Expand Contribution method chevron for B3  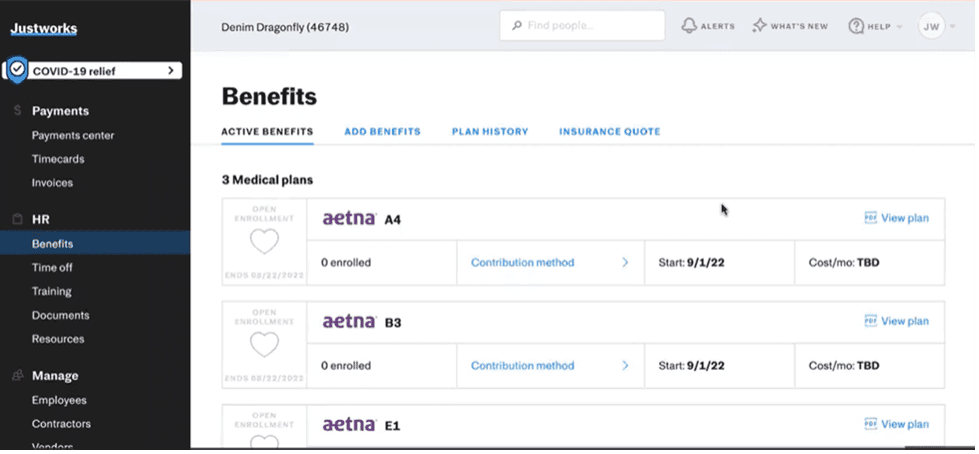click(x=625, y=366)
